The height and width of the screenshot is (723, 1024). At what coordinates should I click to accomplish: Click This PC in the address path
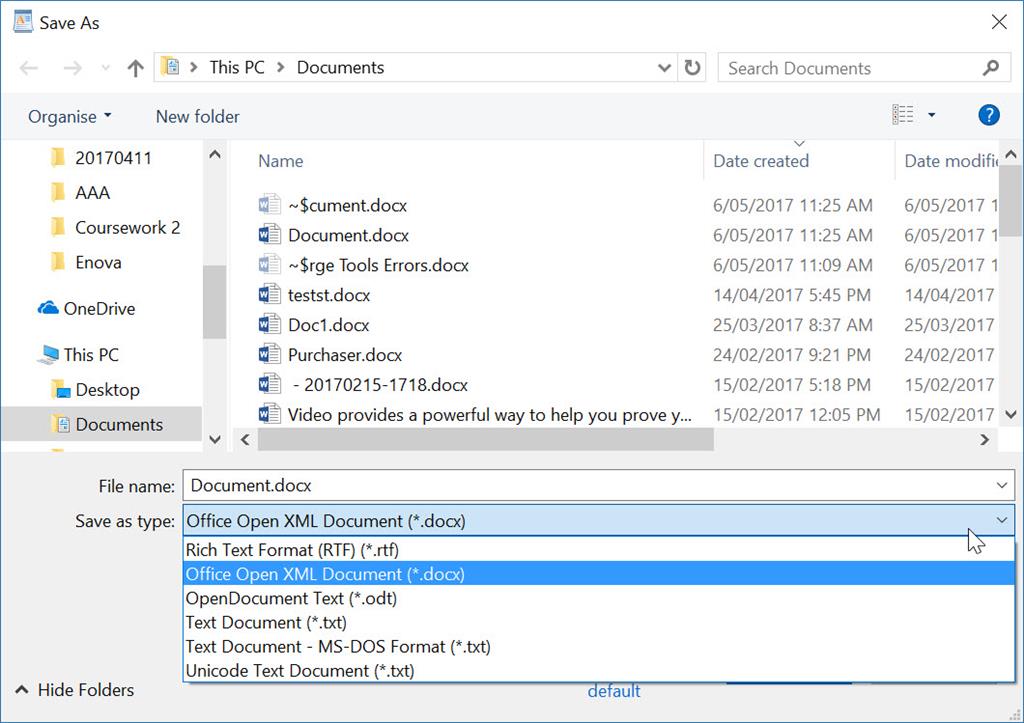236,67
